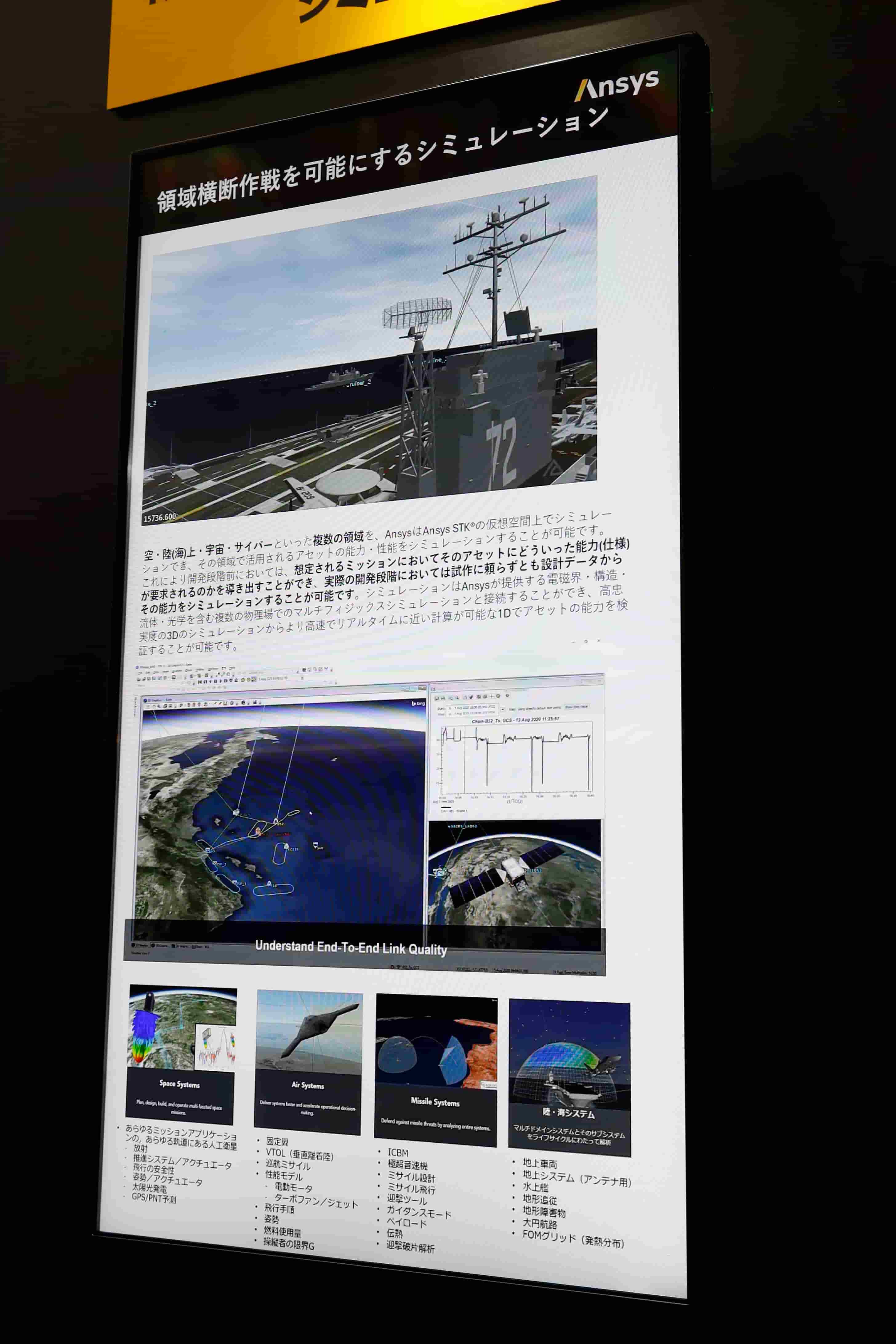Click the 固定翼 bullet item
Viewport: 896px width, 1344px height.
pos(277,1141)
